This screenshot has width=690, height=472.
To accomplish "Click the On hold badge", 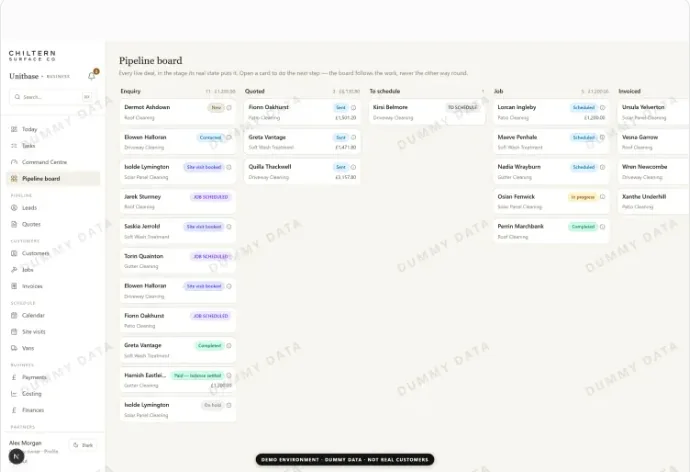I will coord(213,405).
